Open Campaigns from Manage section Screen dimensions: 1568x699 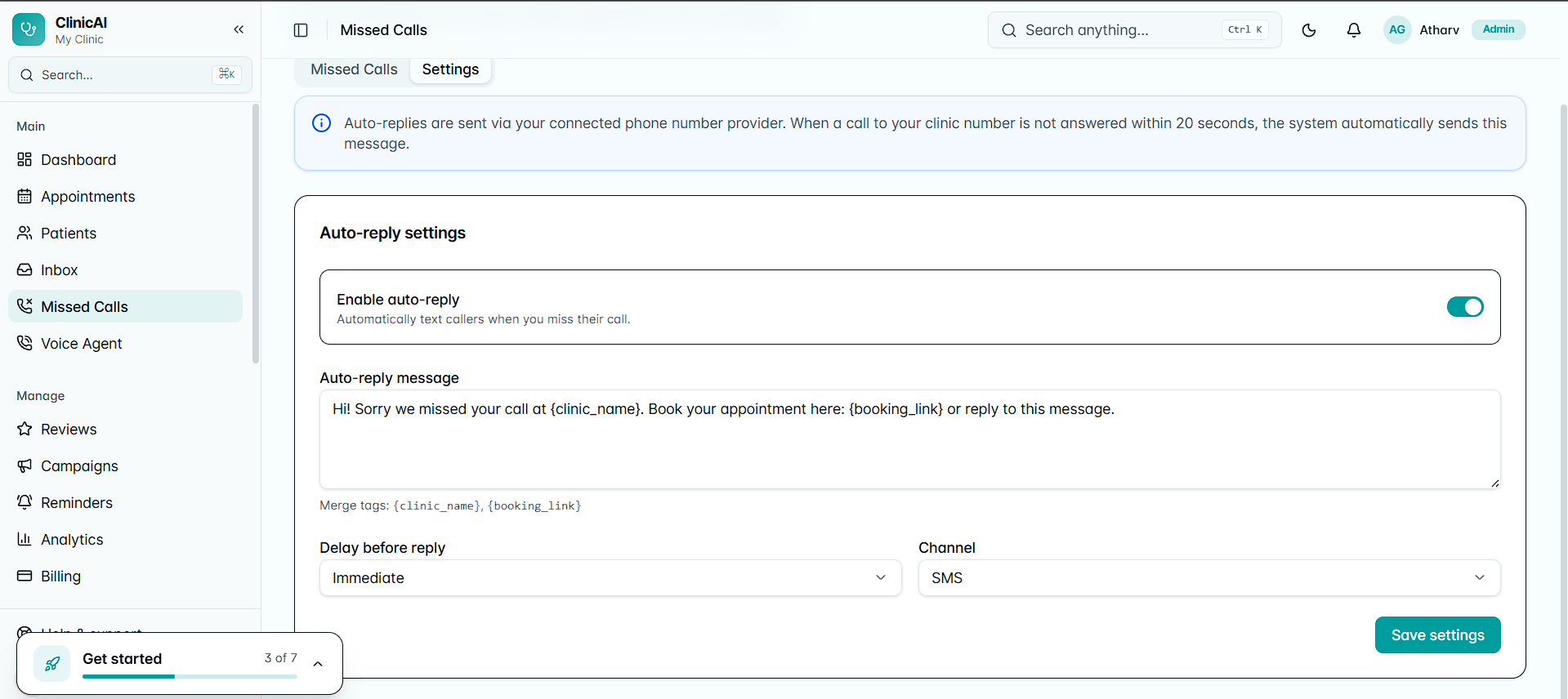[x=125, y=466]
